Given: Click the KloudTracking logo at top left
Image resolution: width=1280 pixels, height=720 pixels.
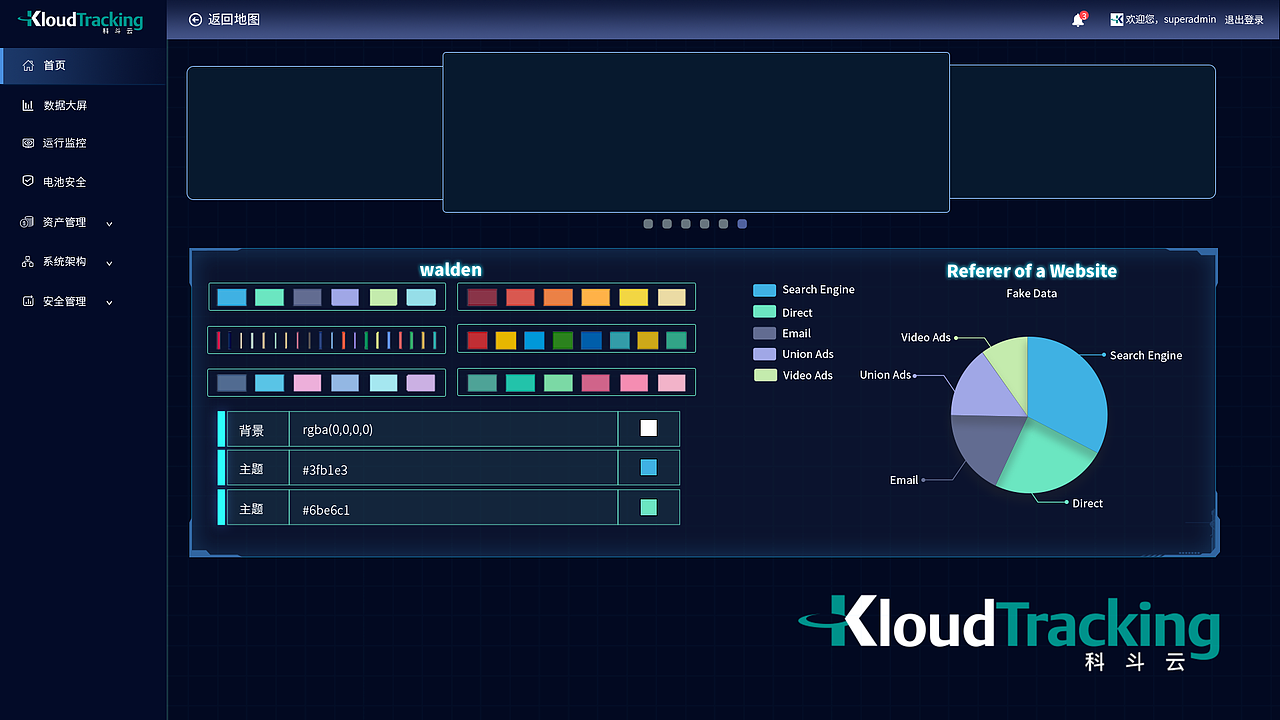Looking at the screenshot, I should [80, 20].
